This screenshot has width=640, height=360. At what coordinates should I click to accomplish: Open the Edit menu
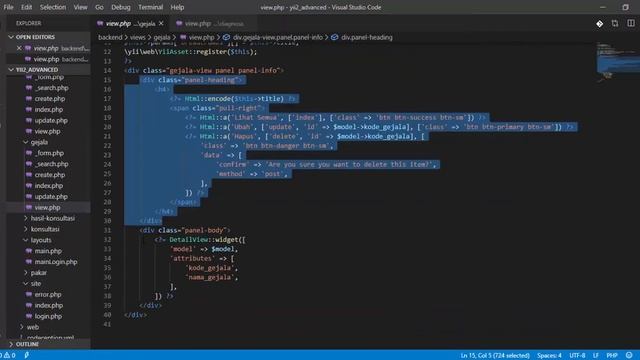click(x=27, y=7)
